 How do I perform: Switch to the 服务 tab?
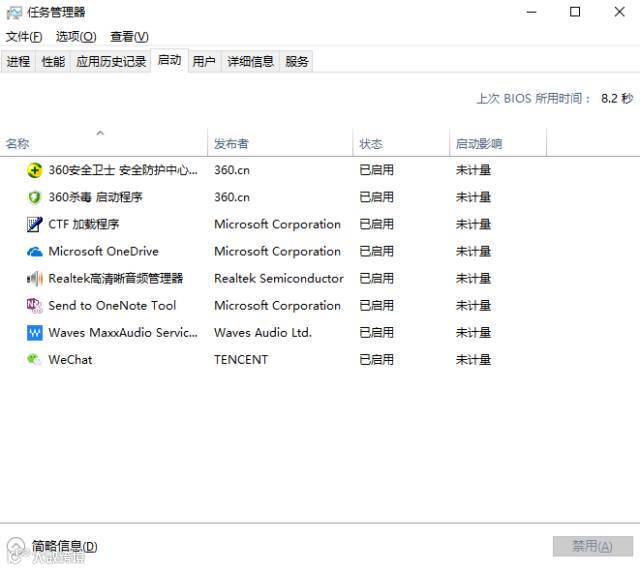coord(296,62)
